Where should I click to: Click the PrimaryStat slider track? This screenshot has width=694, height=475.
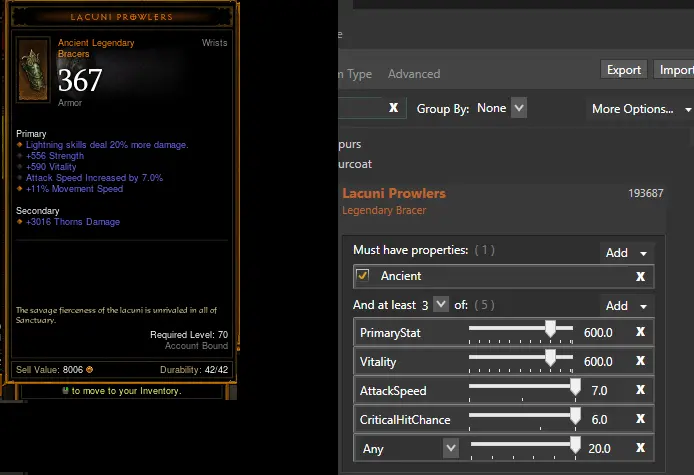[519, 332]
